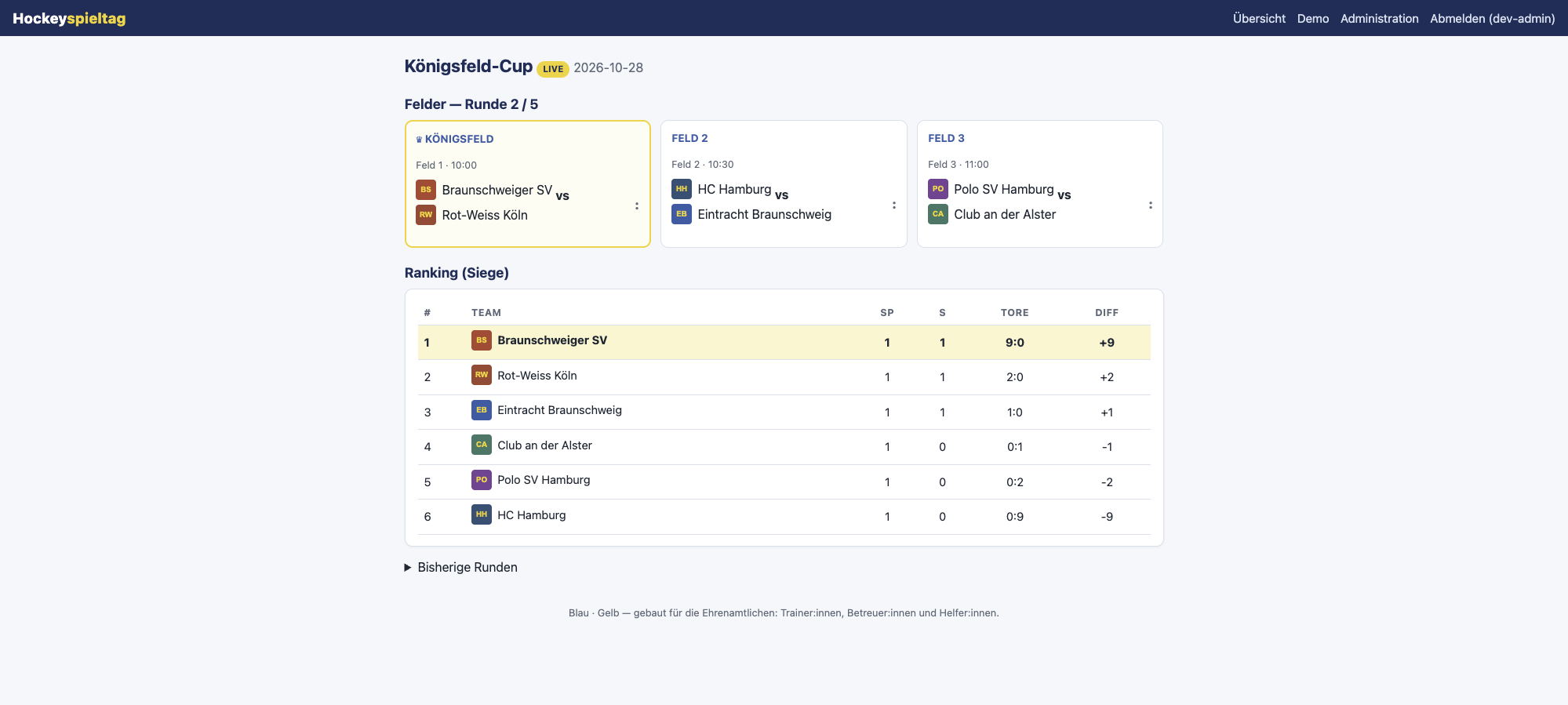Image resolution: width=1568 pixels, height=705 pixels.
Task: Select Polo SV Hamburg in the ranking table
Action: pos(544,480)
